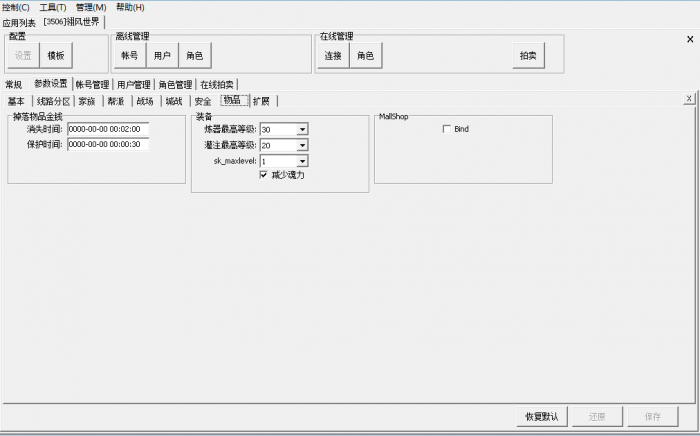
Task: Click the 消失时间 input field
Action: [x=107, y=129]
